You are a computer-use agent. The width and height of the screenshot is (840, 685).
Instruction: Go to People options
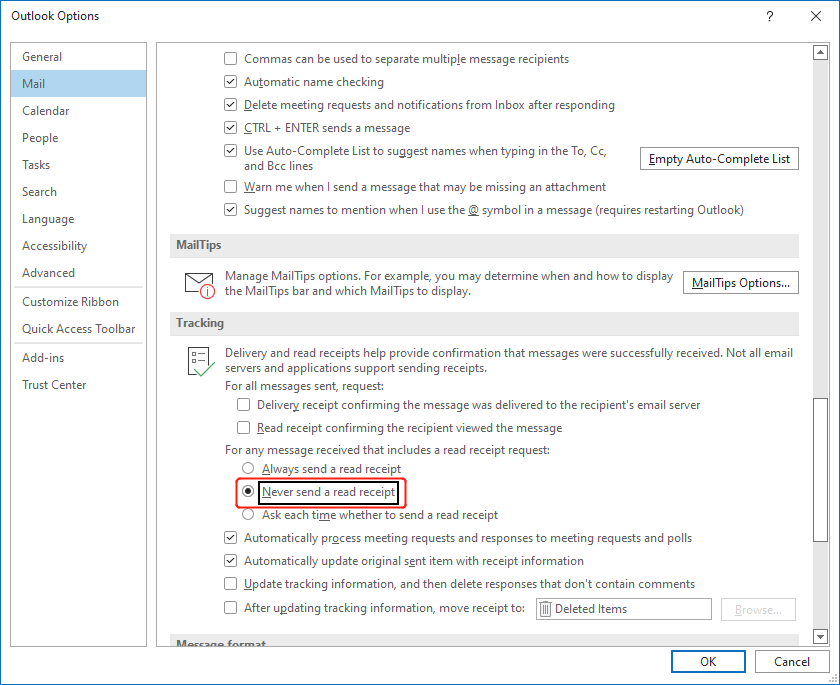click(x=78, y=138)
